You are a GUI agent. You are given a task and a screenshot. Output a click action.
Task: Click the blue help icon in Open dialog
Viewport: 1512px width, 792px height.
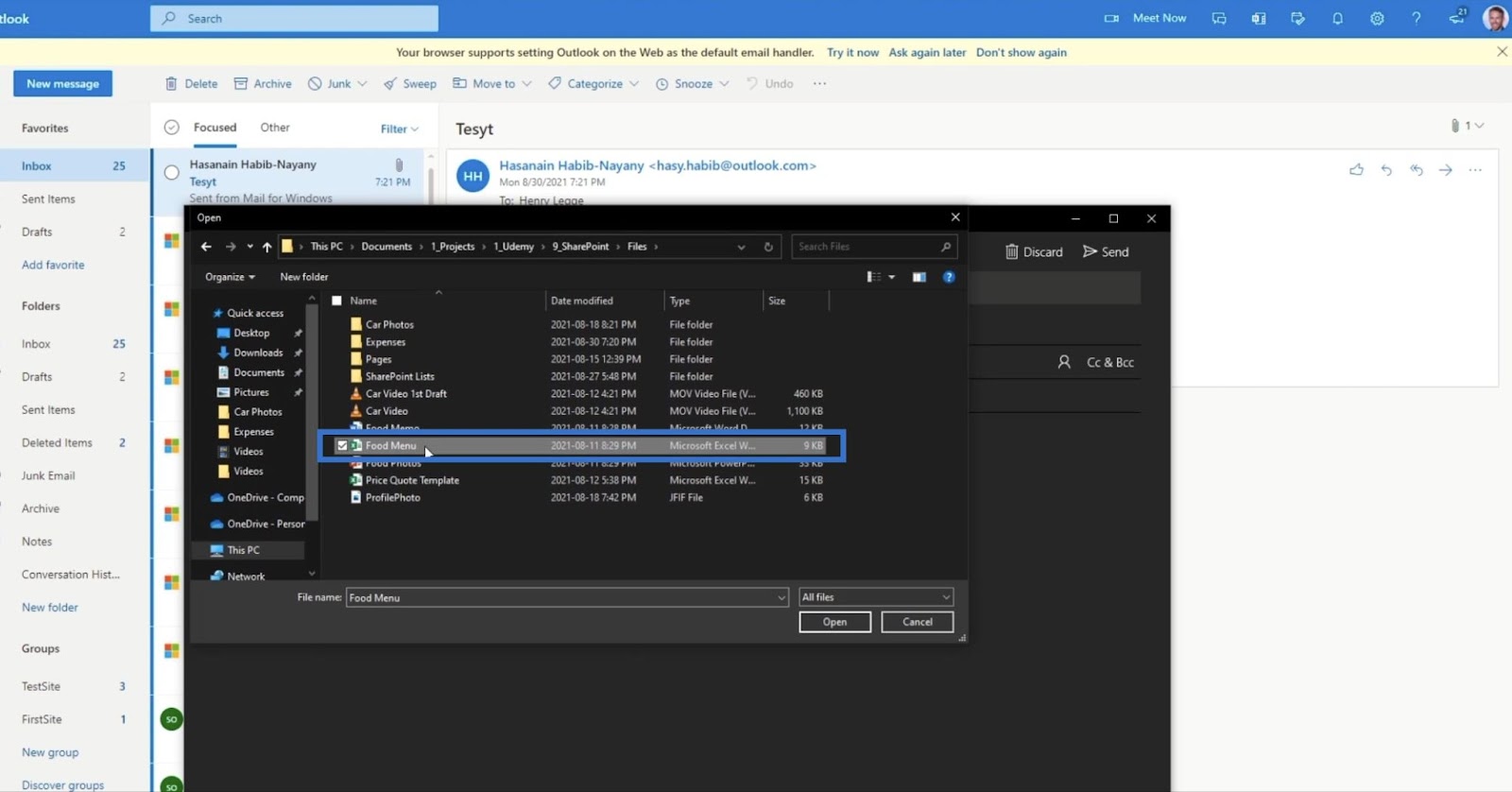click(x=949, y=277)
